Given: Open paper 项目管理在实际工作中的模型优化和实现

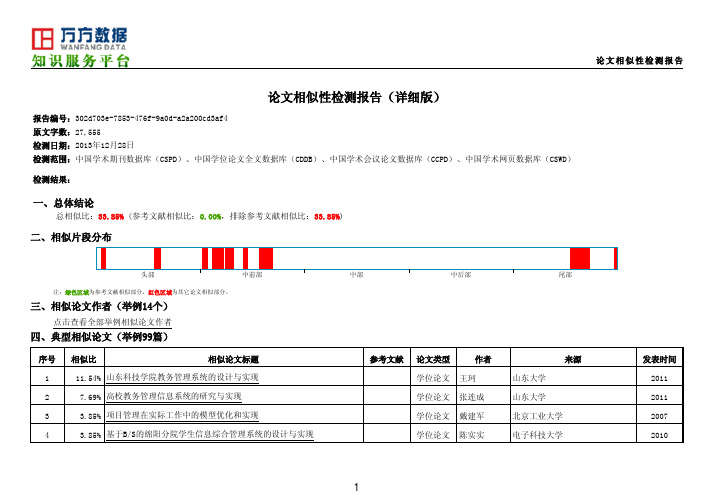Looking at the screenshot, I should tap(182, 415).
